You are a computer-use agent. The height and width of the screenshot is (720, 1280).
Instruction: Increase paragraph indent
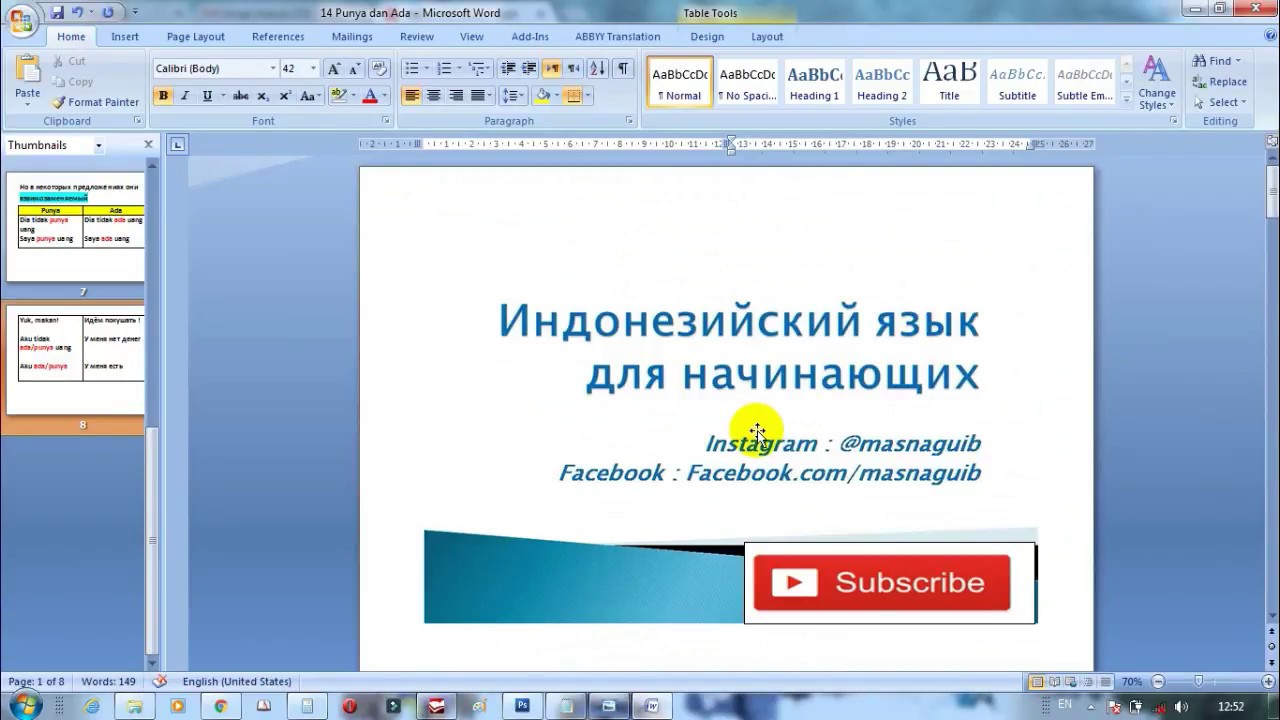(529, 69)
